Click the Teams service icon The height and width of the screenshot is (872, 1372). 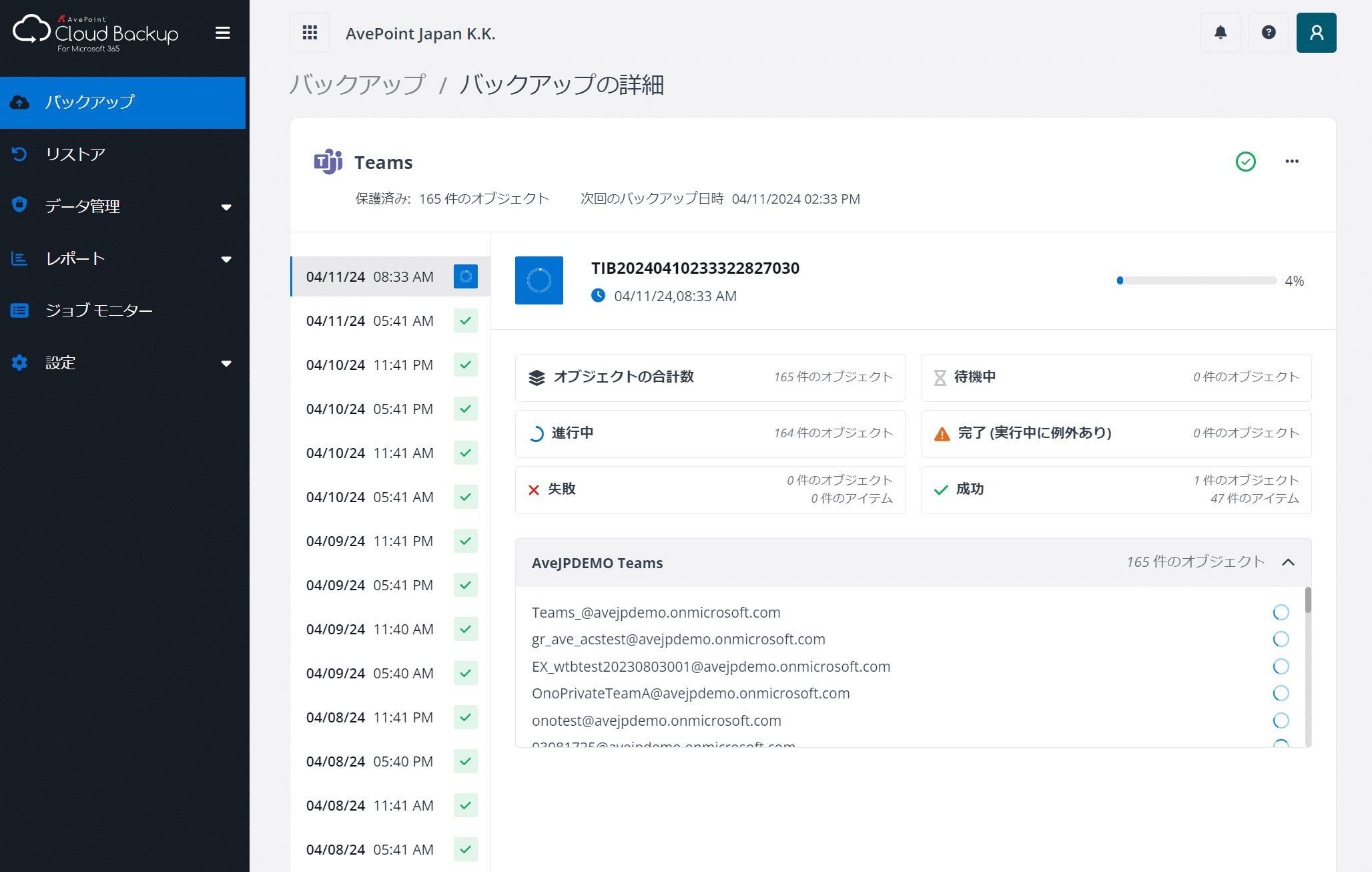(x=328, y=162)
